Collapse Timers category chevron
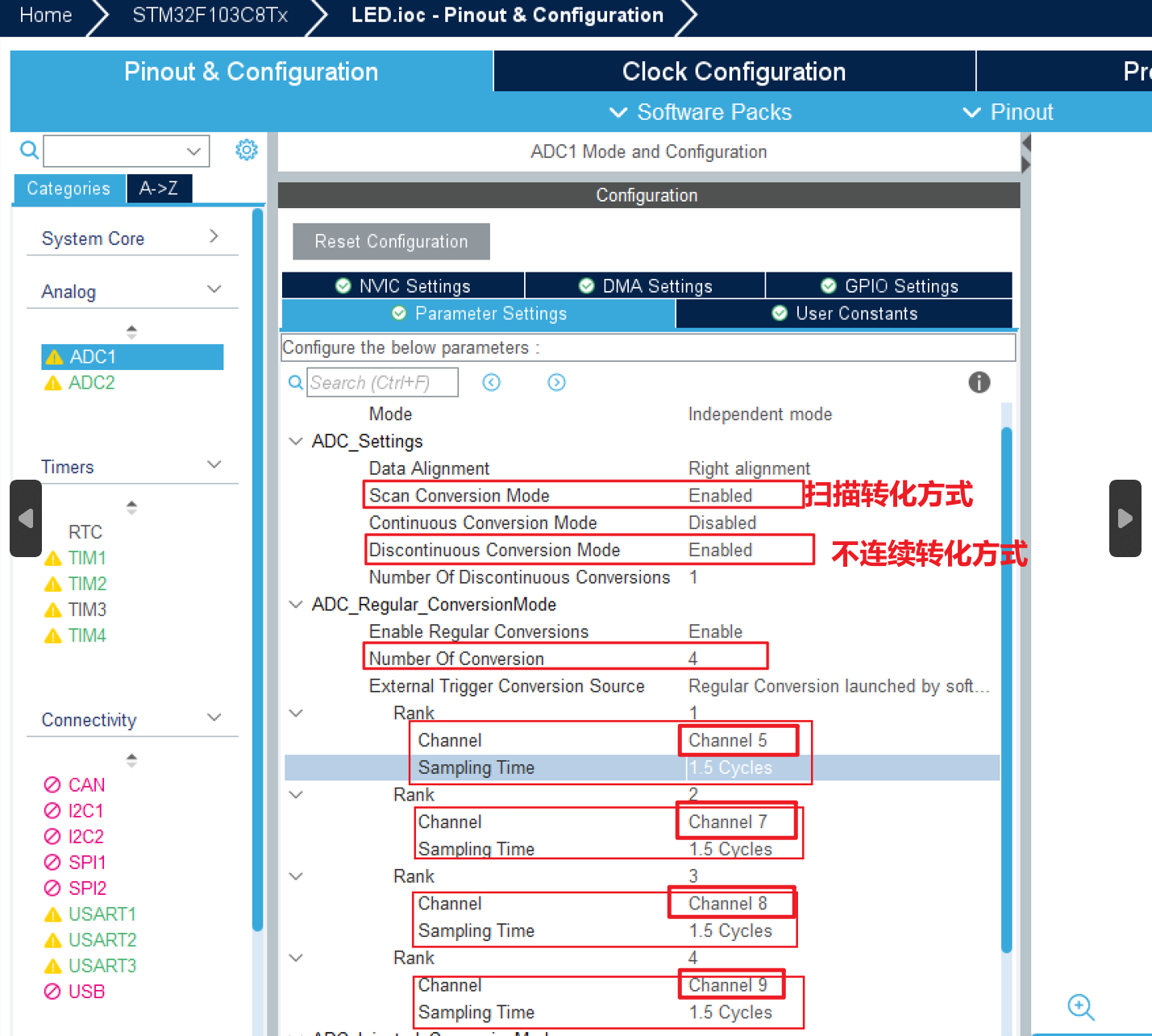 point(214,465)
